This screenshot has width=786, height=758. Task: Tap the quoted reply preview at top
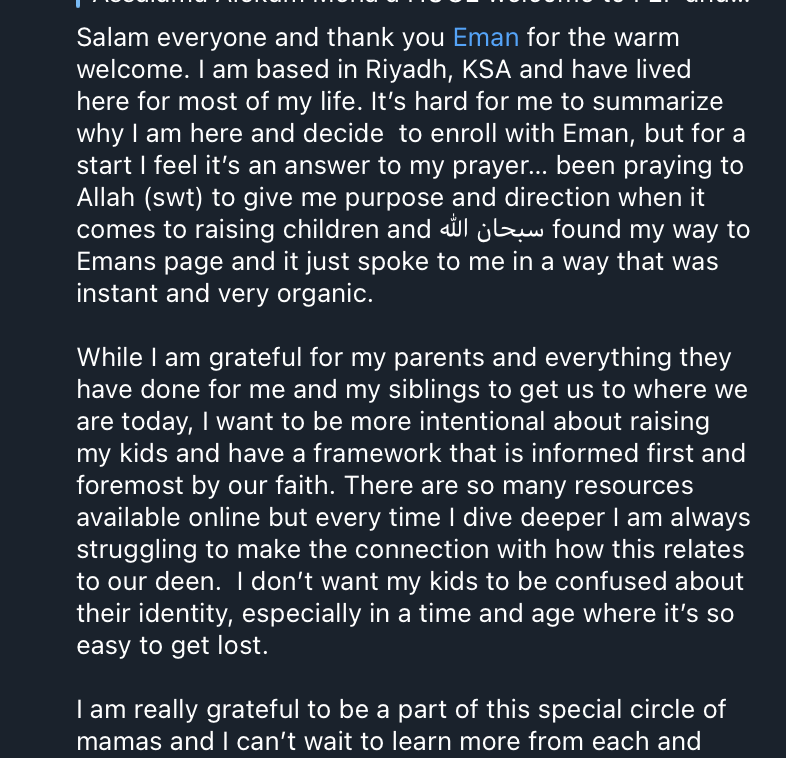pos(421,3)
